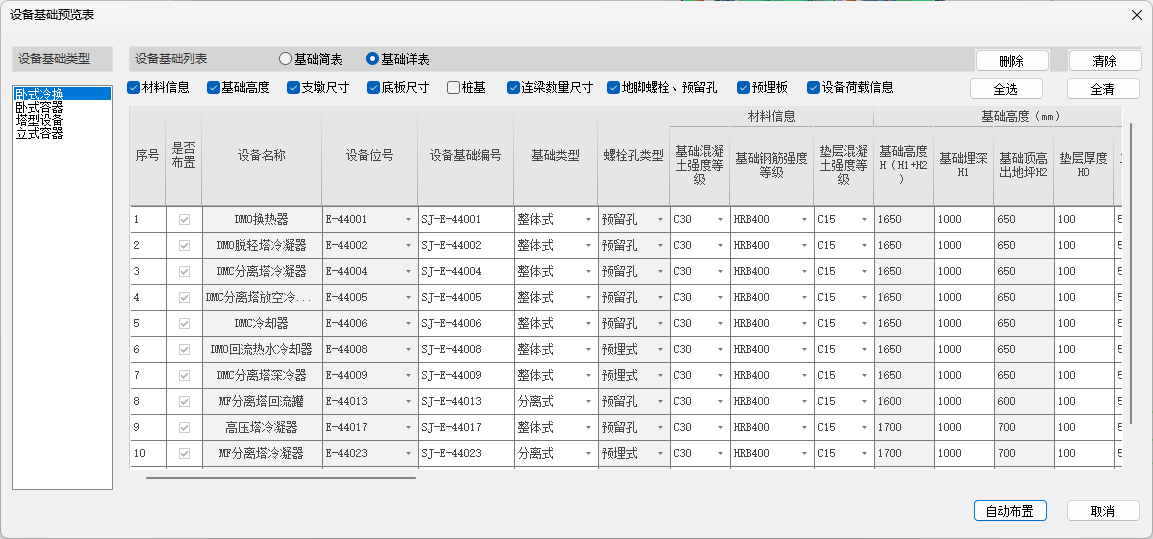The width and height of the screenshot is (1153, 539).
Task: Select the 基础简表 radio button
Action: [286, 59]
